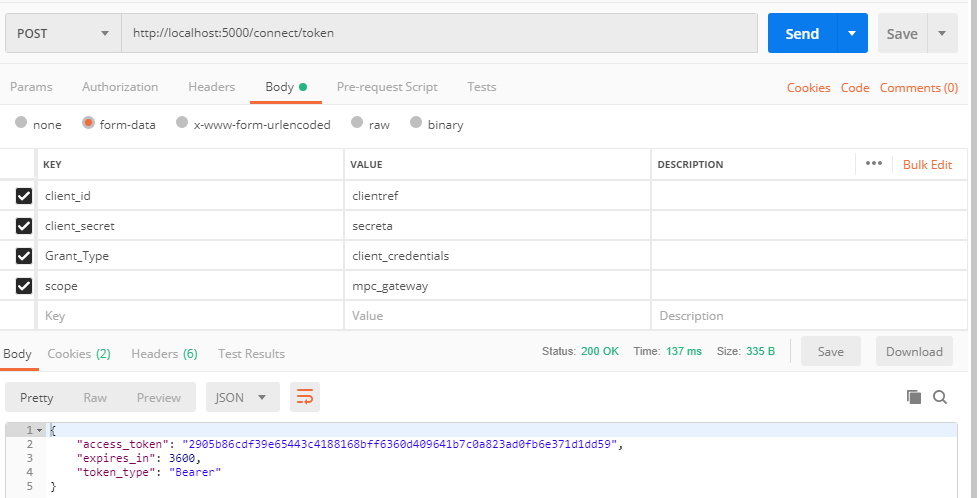Uncheck the client_id parameter checkbox
Screen dimensions: 980x498
pyautogui.click(x=24, y=196)
